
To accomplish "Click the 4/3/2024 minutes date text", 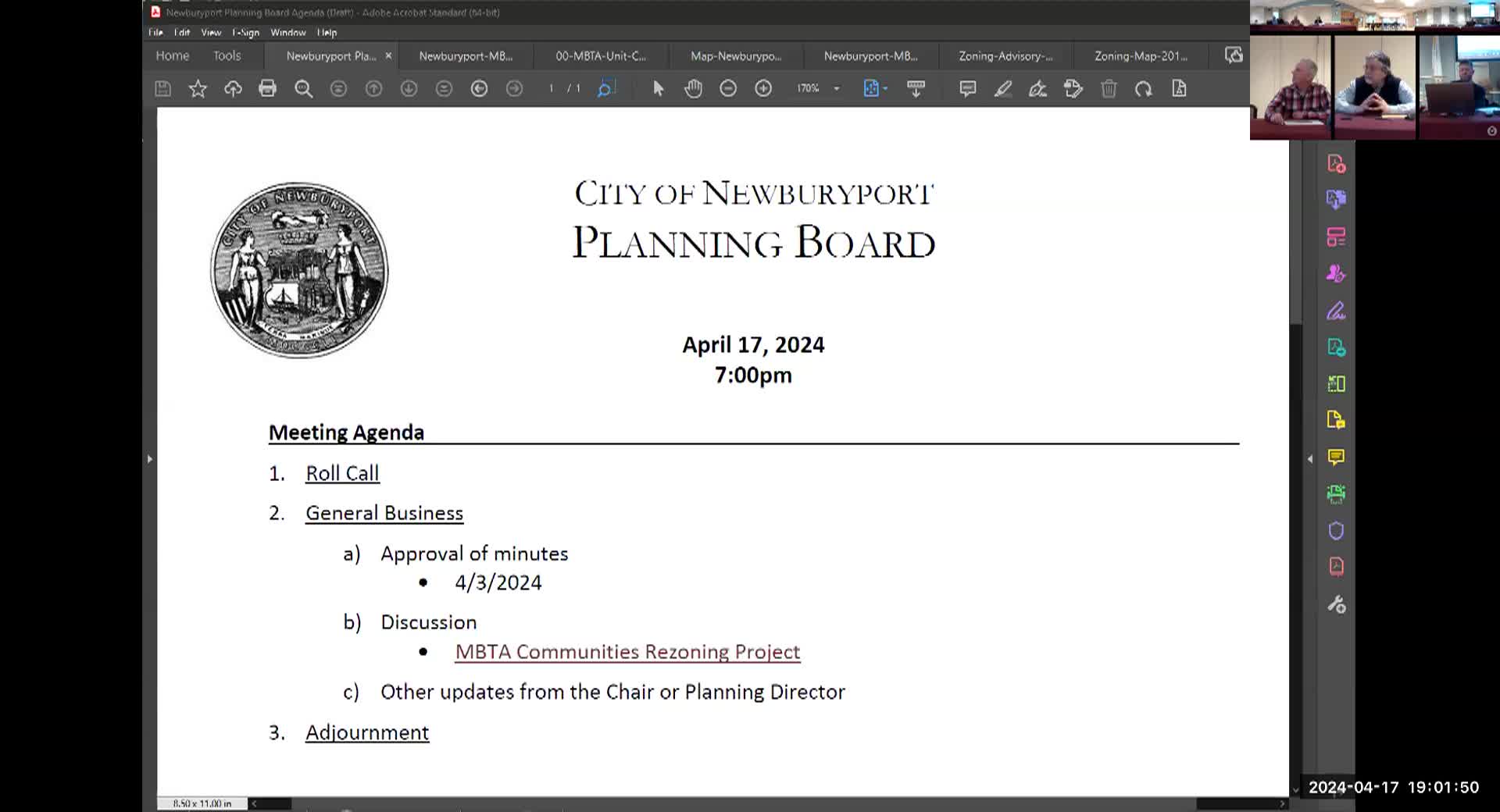I will pos(498,583).
